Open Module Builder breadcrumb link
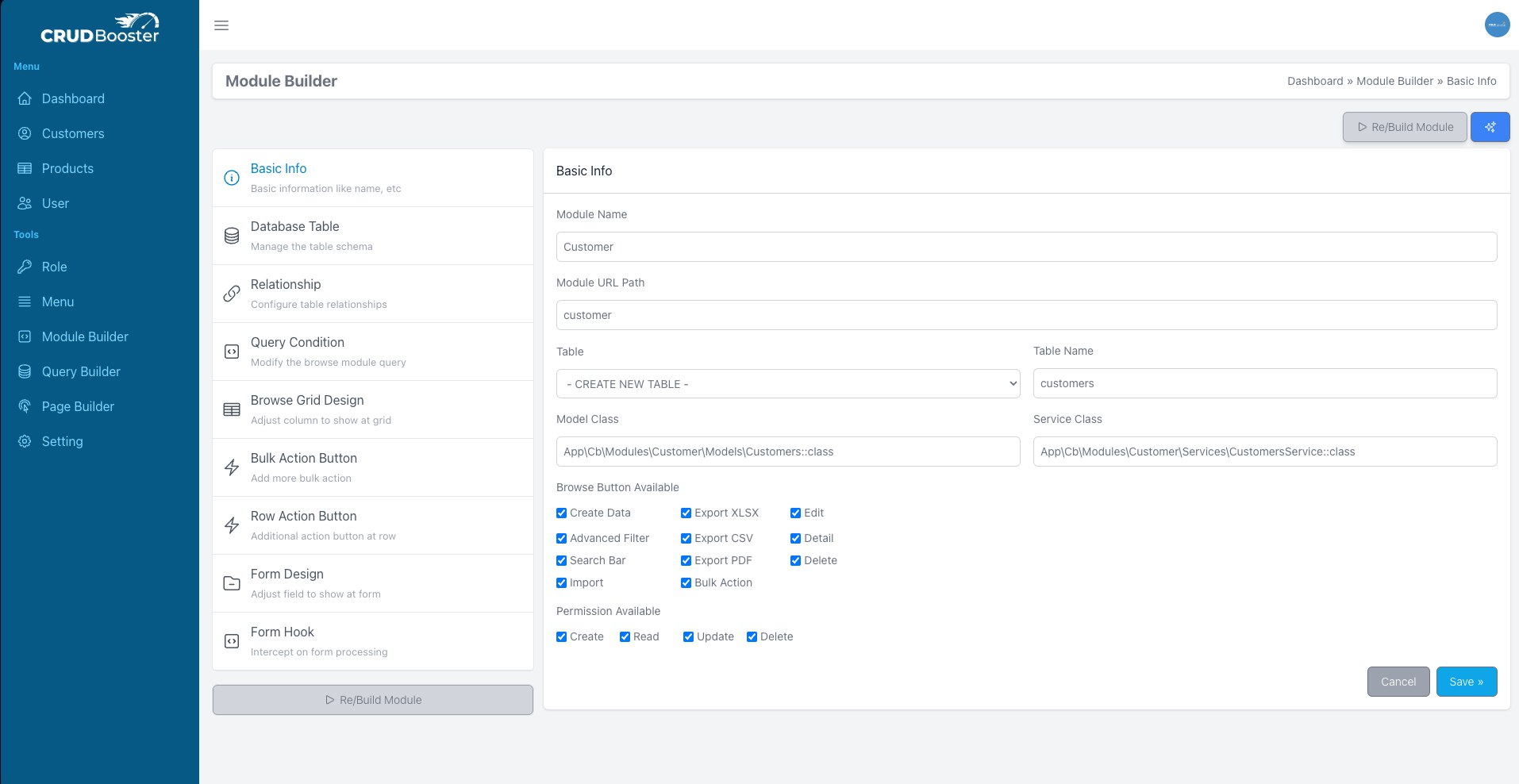This screenshot has height=784, width=1519. coord(1395,81)
